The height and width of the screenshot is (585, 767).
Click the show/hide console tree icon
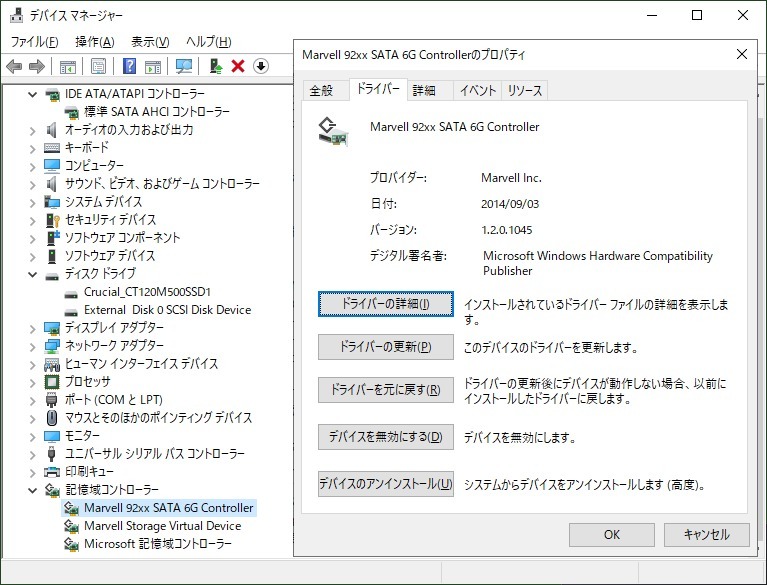(x=68, y=66)
